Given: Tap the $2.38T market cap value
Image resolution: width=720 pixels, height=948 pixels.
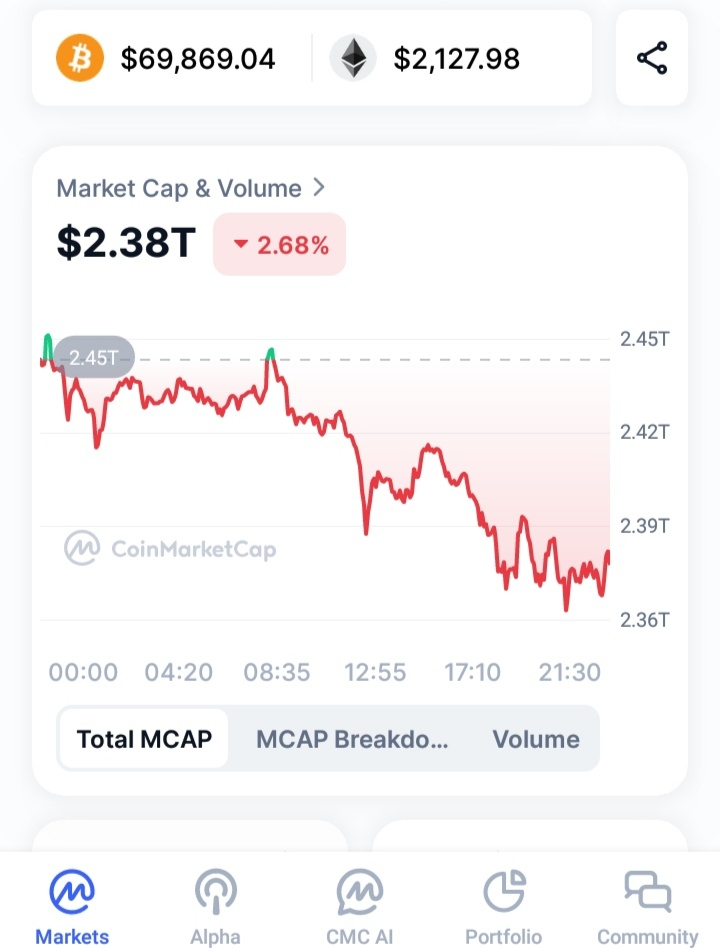Looking at the screenshot, I should 125,243.
